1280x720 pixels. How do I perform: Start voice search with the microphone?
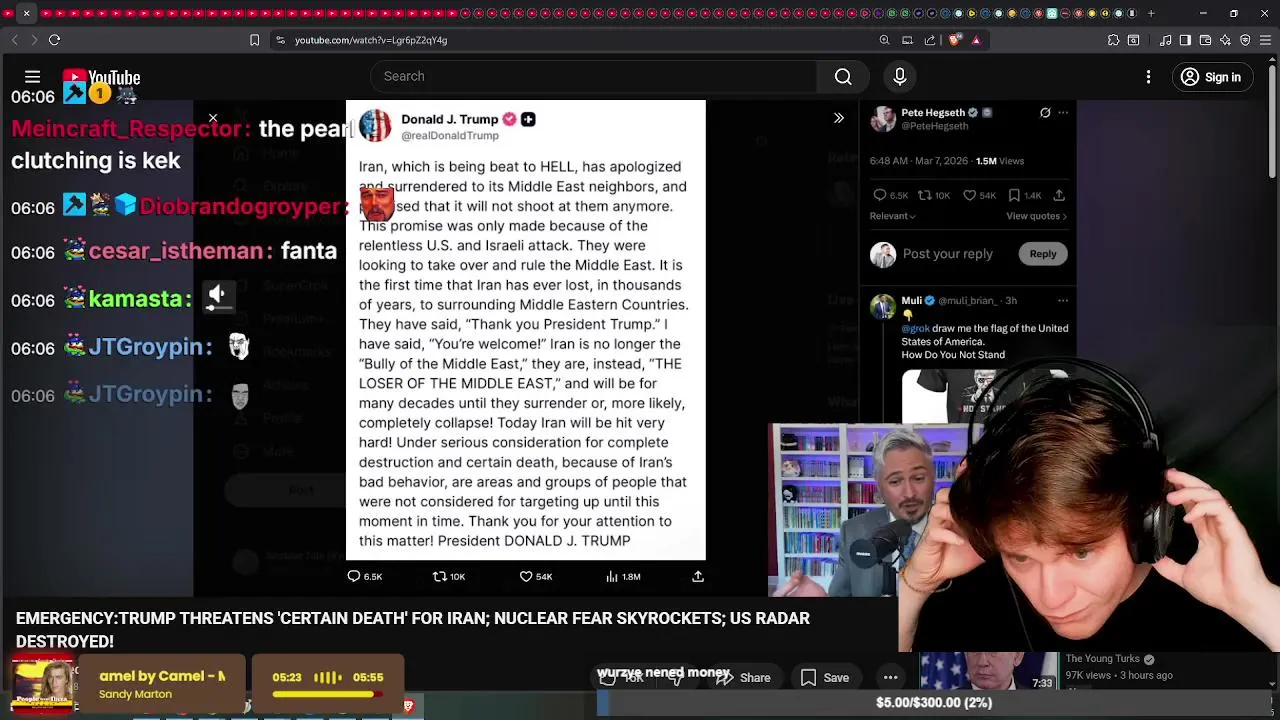(x=900, y=77)
